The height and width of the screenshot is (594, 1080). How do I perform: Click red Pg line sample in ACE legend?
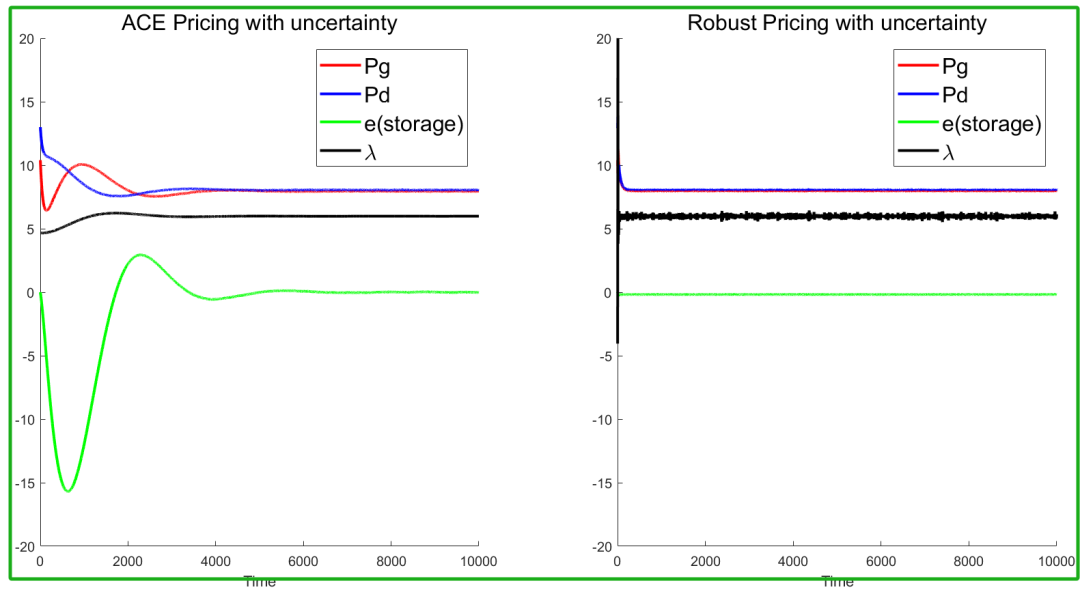tap(340, 65)
